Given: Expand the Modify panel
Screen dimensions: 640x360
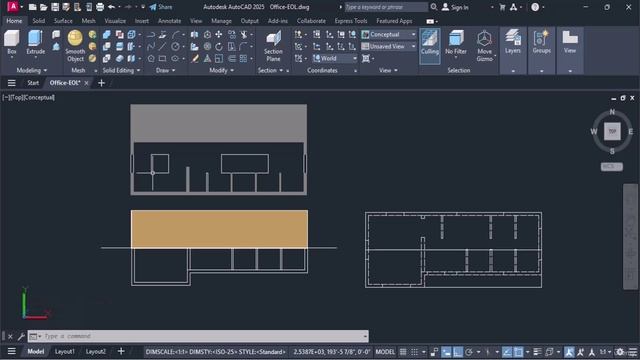Looking at the screenshot, I should point(222,70).
